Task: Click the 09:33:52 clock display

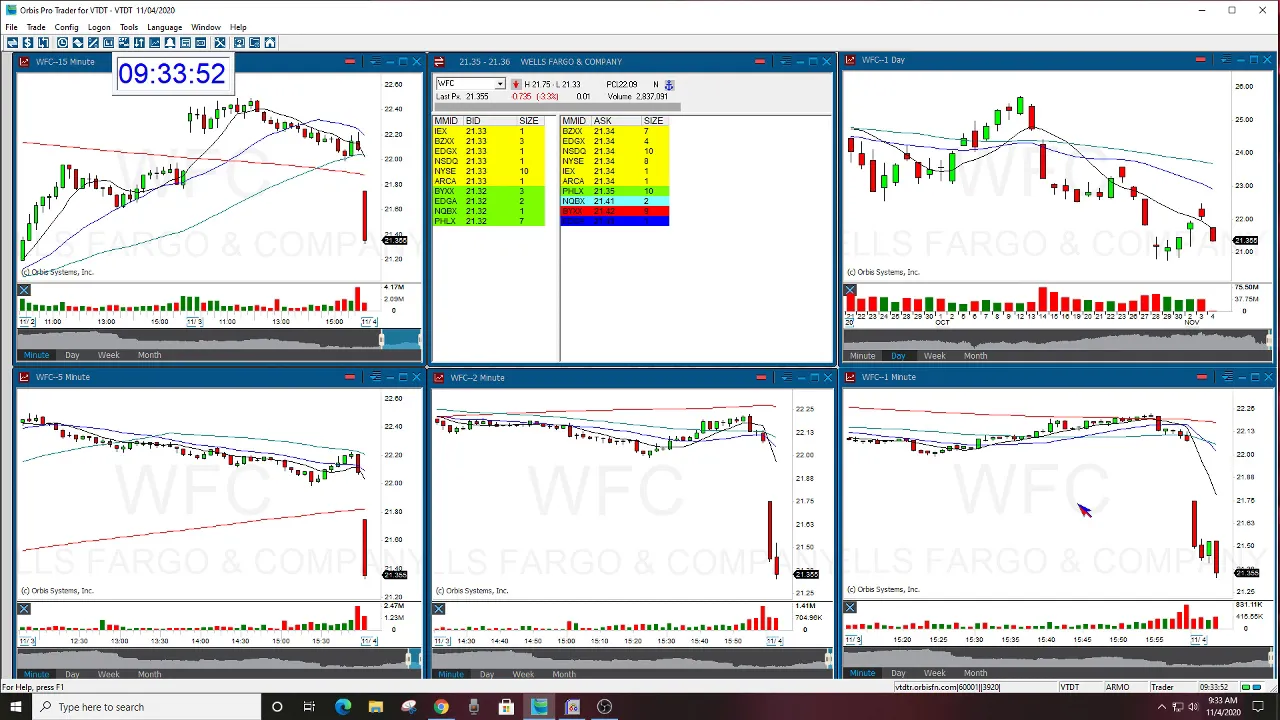Action: tap(172, 74)
